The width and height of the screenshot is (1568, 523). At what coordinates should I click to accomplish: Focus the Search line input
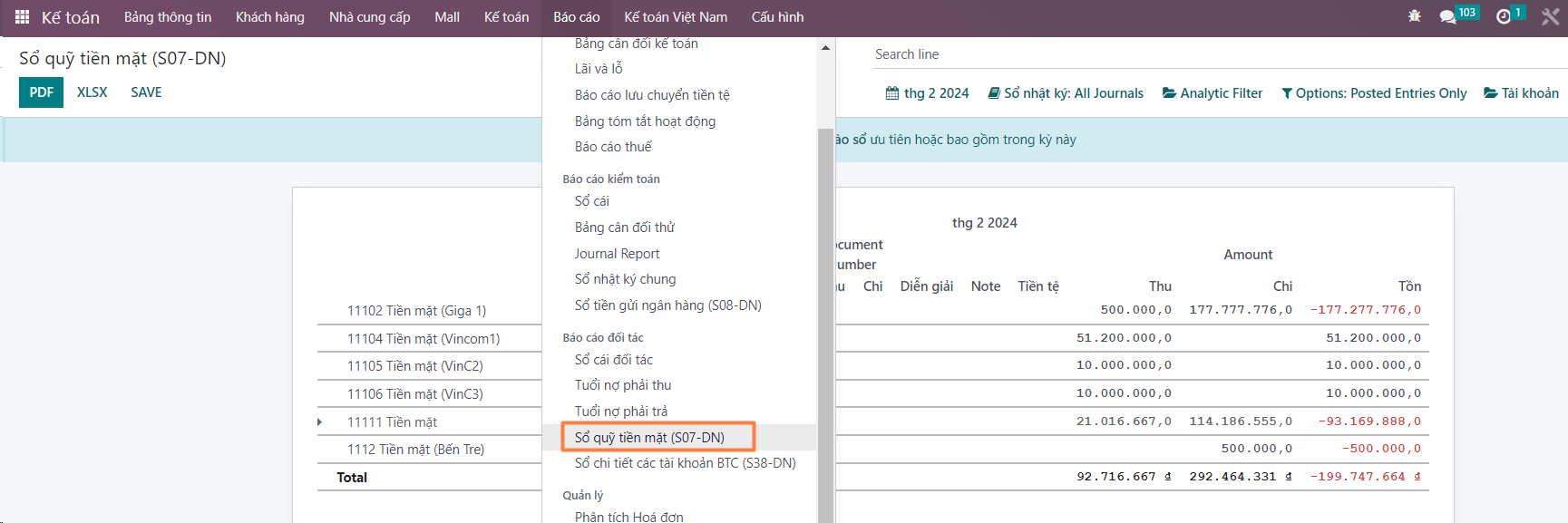coord(1220,54)
